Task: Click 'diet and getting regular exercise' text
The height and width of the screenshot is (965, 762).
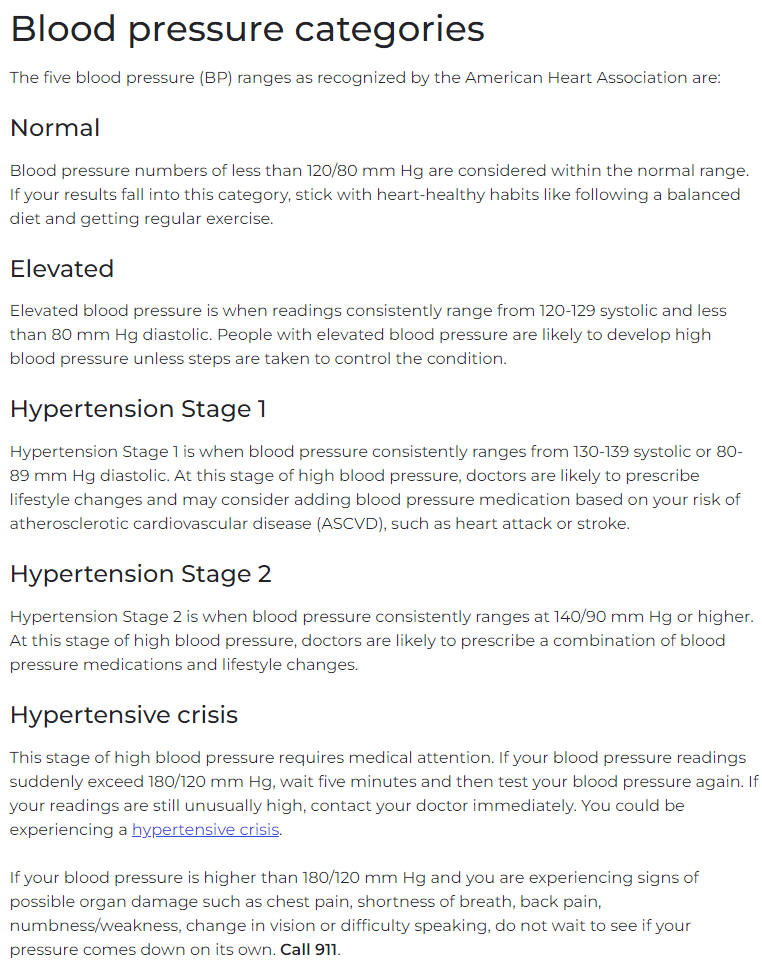Action: 141,218
